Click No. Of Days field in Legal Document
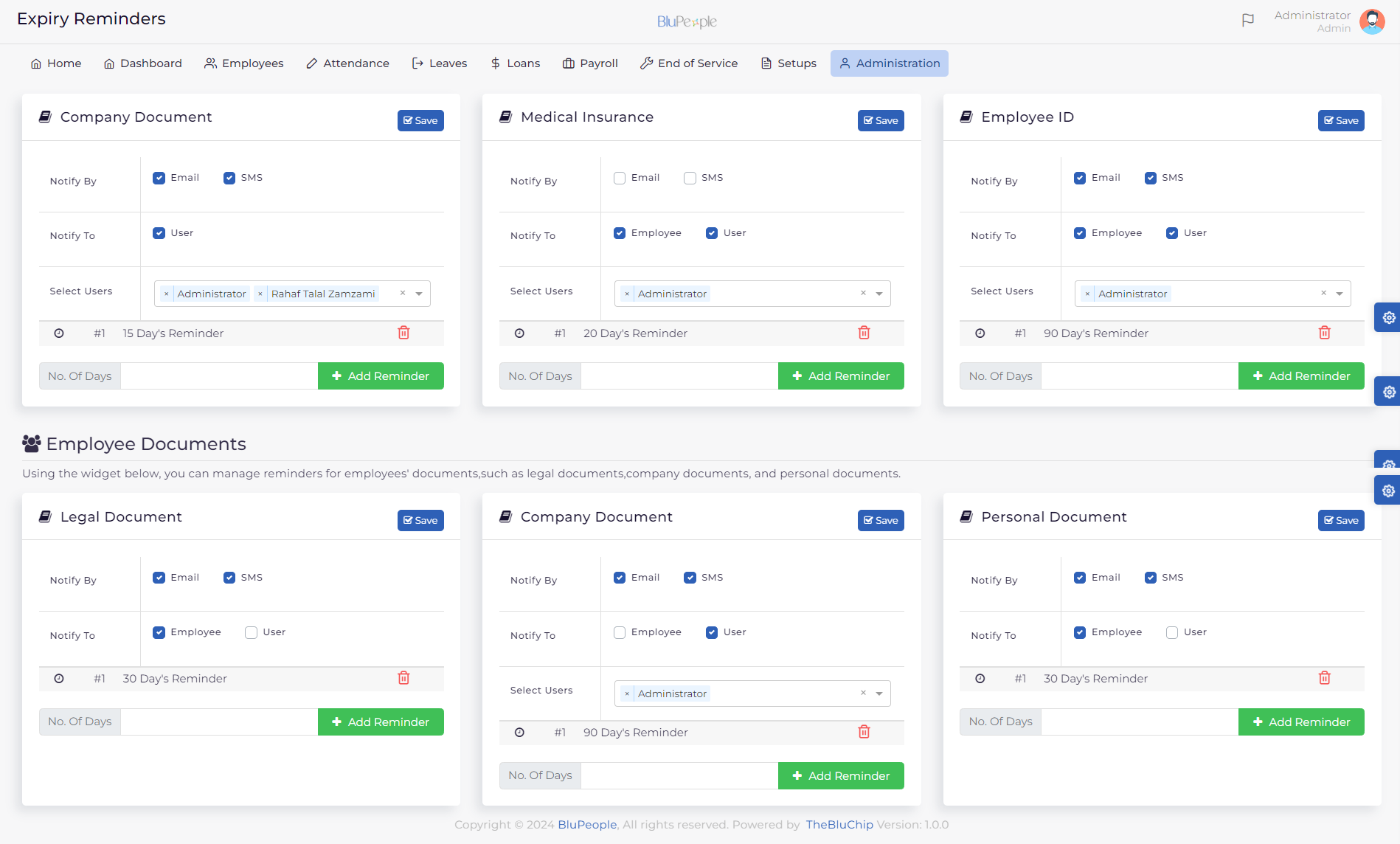The width and height of the screenshot is (1400, 844). coord(219,722)
